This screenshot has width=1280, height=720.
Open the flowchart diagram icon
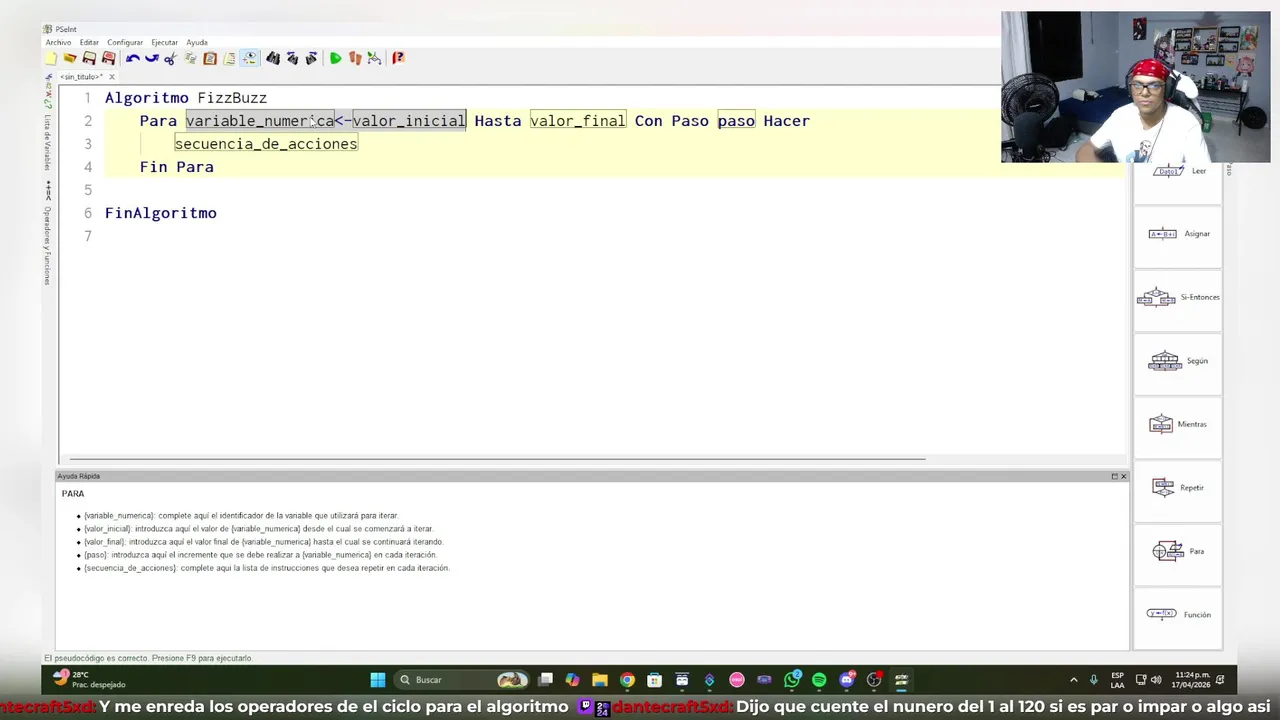pyautogui.click(x=374, y=58)
